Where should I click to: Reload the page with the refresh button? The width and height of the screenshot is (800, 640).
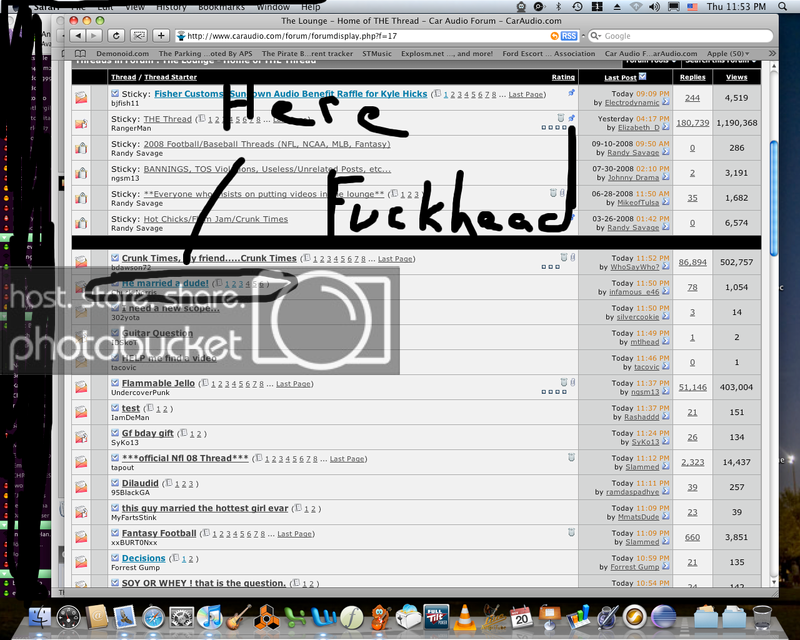pos(116,36)
